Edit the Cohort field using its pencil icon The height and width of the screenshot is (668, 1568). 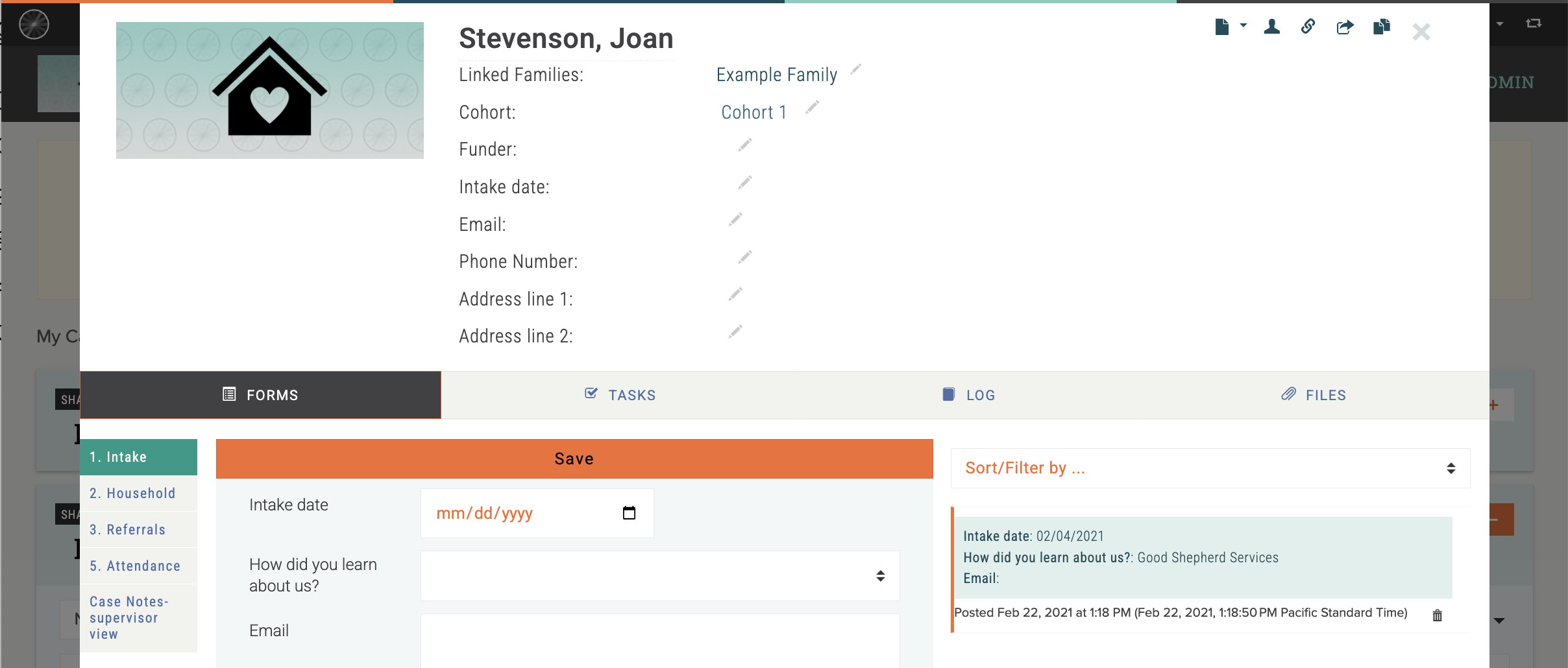812,108
